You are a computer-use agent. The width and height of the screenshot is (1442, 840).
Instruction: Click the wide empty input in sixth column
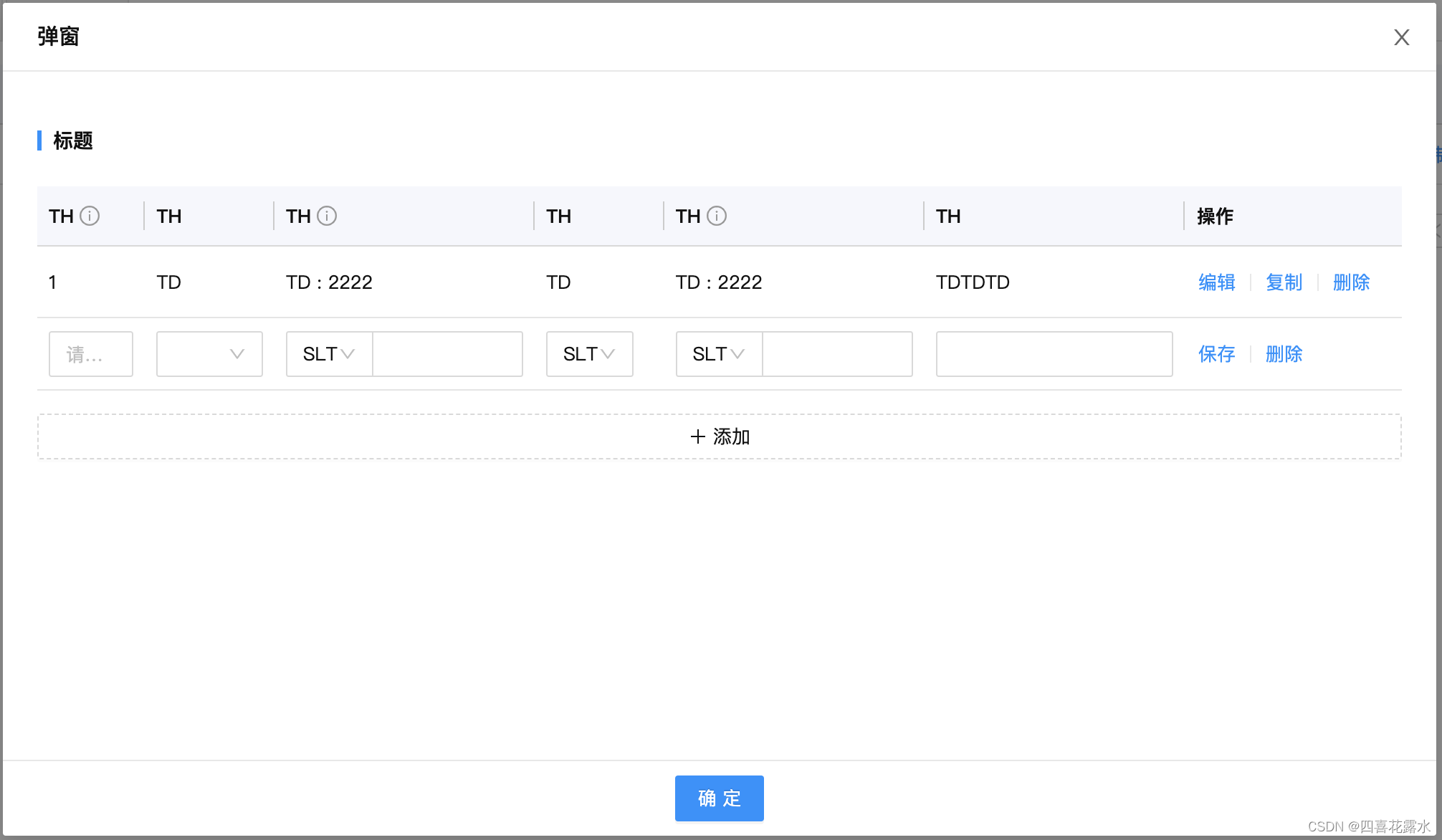pyautogui.click(x=1054, y=354)
